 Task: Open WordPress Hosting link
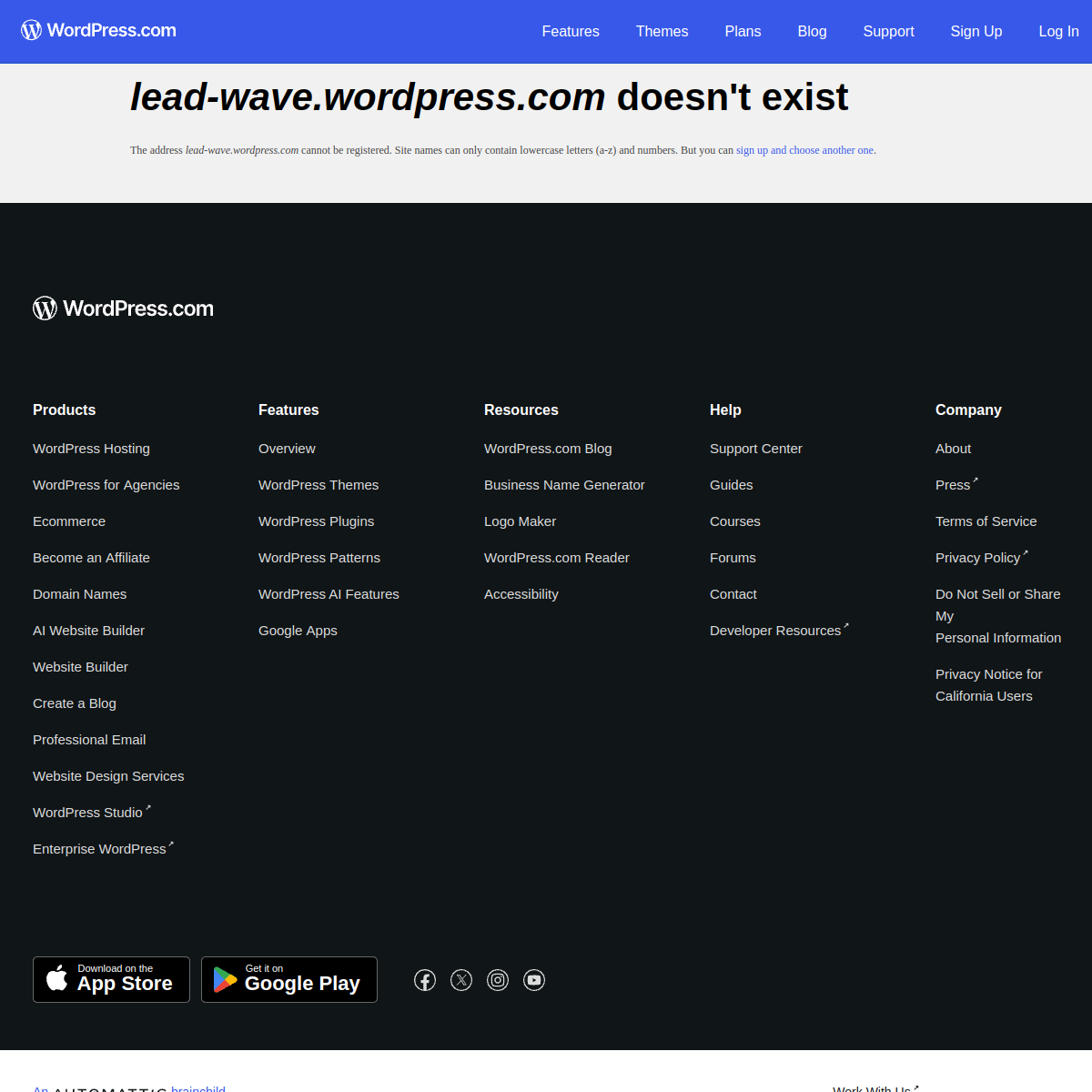[x=91, y=449]
